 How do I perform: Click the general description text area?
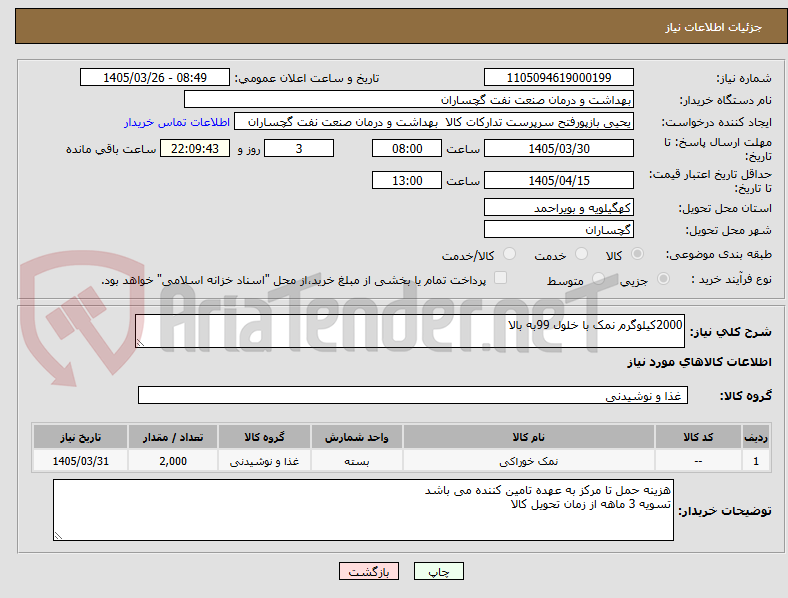(x=410, y=331)
